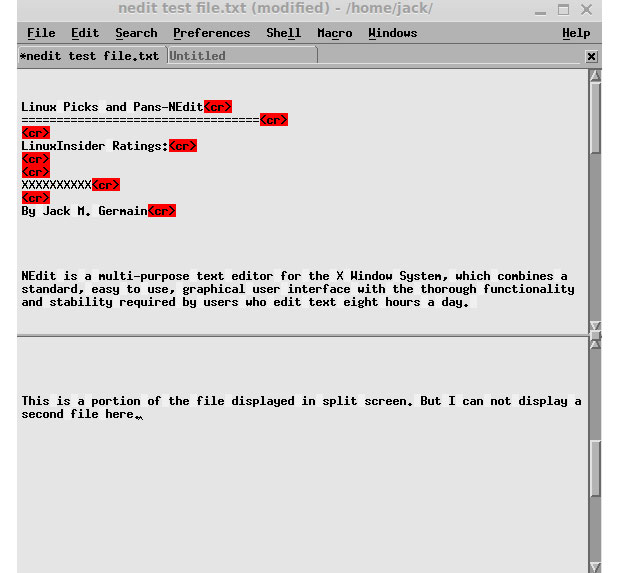Click the row of equals signs

[x=140, y=120]
